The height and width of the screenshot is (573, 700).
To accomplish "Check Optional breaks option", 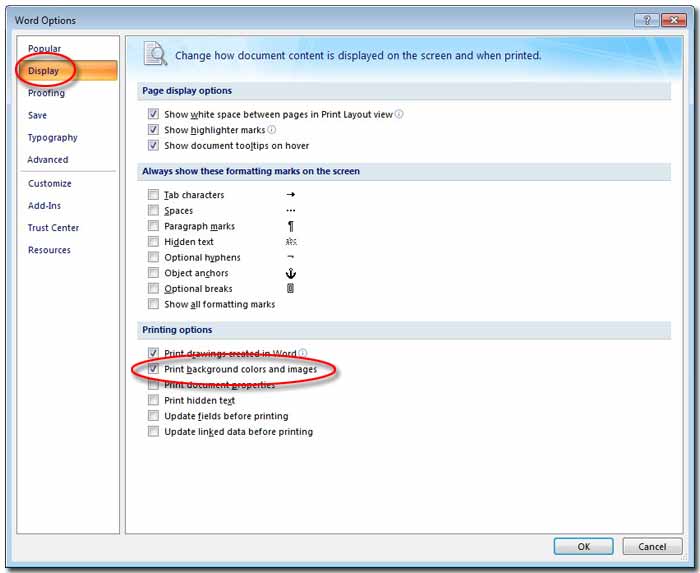I will tap(153, 288).
